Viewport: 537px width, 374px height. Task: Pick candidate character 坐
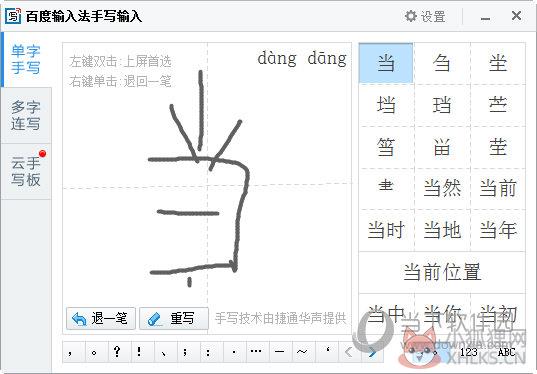coord(498,63)
